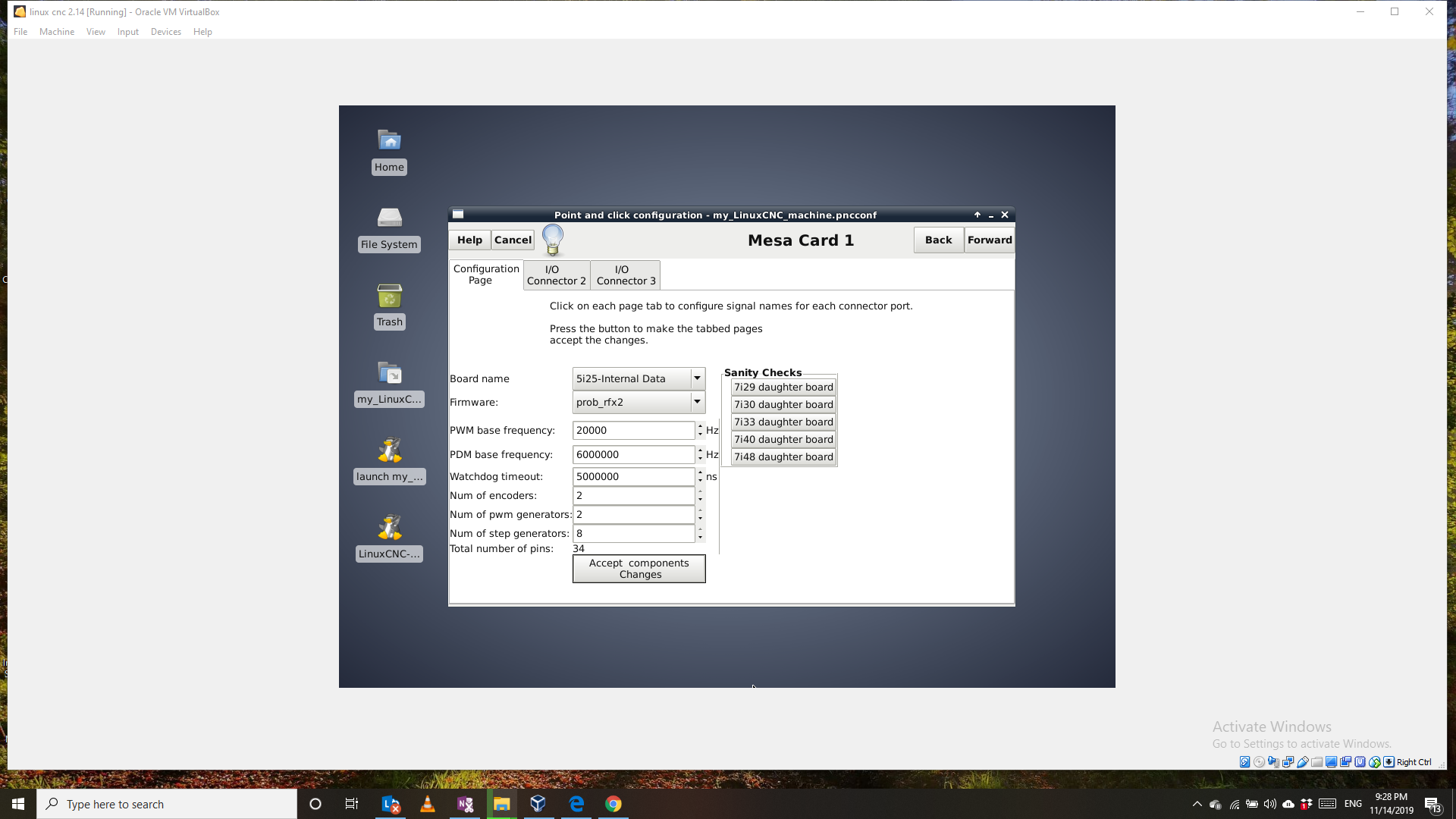Open the VirtualBox Help menu
The width and height of the screenshot is (1456, 819).
click(x=202, y=32)
